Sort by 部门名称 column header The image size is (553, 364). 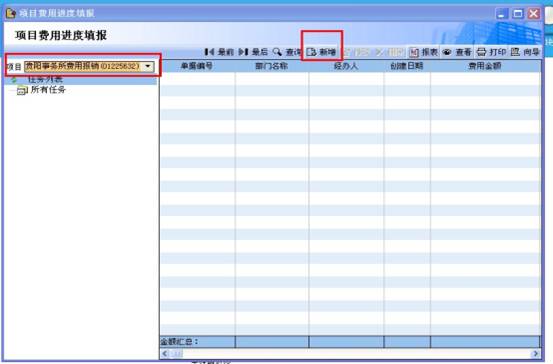pos(272,66)
